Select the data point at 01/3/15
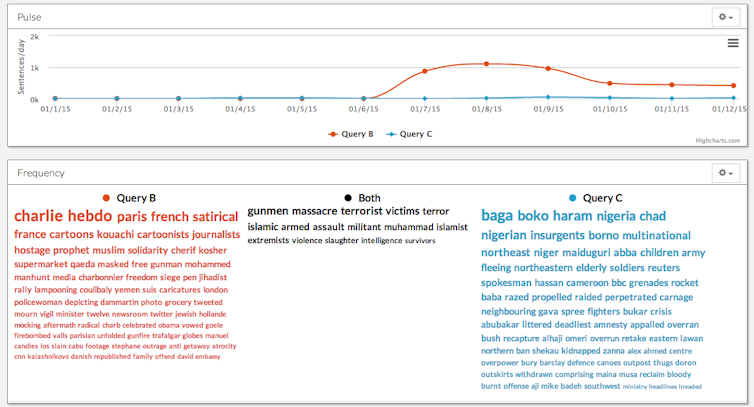The height and width of the screenshot is (407, 754). click(178, 99)
